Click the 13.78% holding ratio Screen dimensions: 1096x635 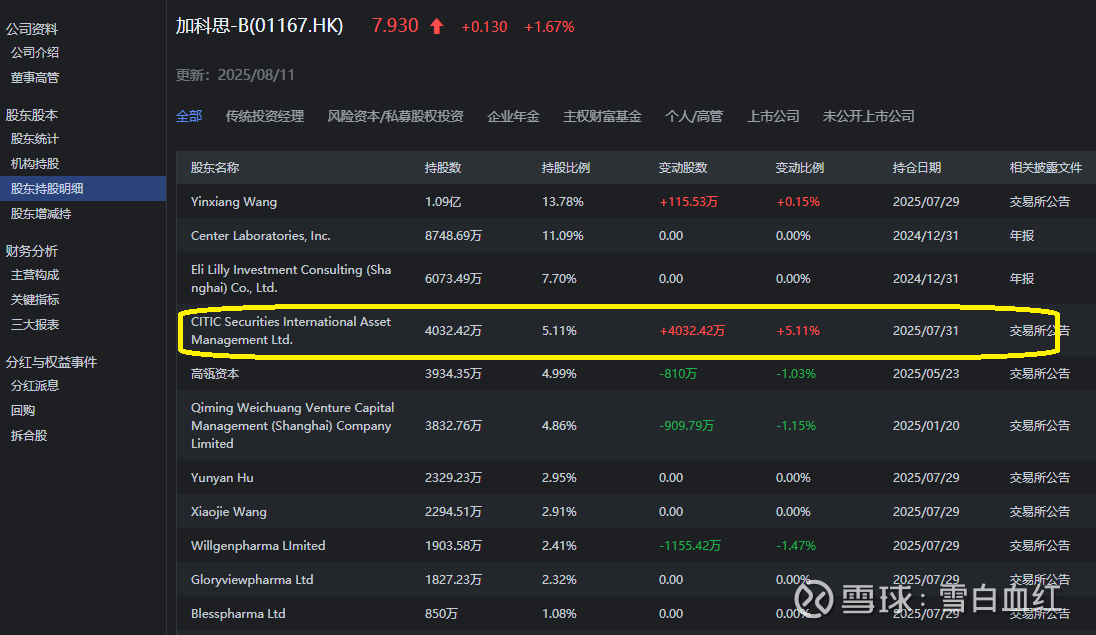tap(563, 201)
